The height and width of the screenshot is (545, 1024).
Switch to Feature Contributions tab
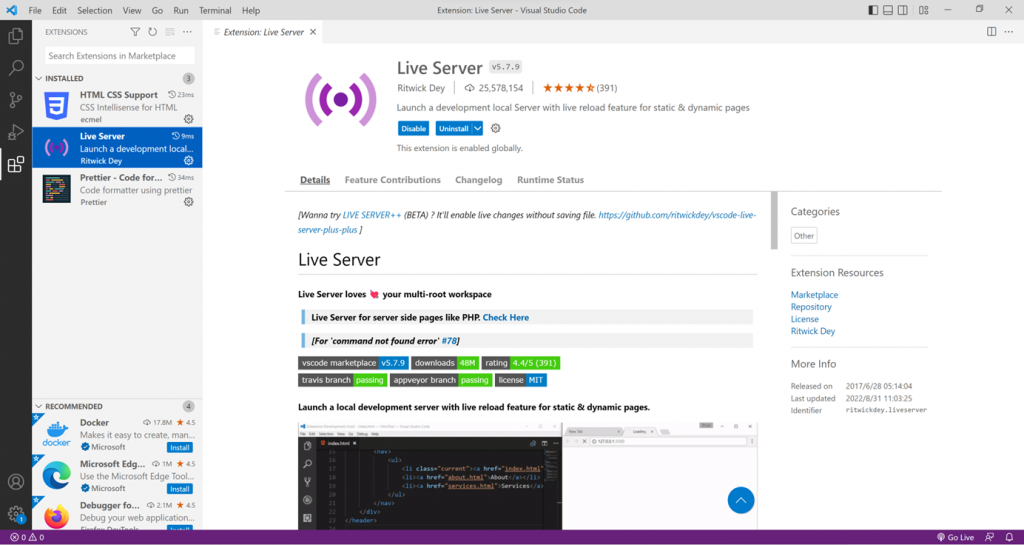392,179
